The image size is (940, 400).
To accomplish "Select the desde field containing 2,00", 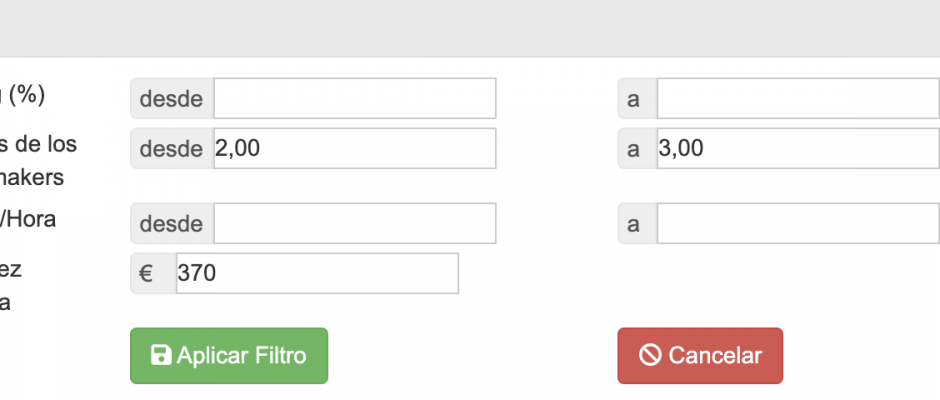I will 355,148.
